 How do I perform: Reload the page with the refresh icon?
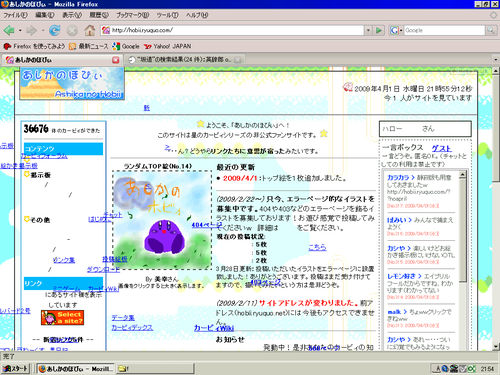(54, 30)
